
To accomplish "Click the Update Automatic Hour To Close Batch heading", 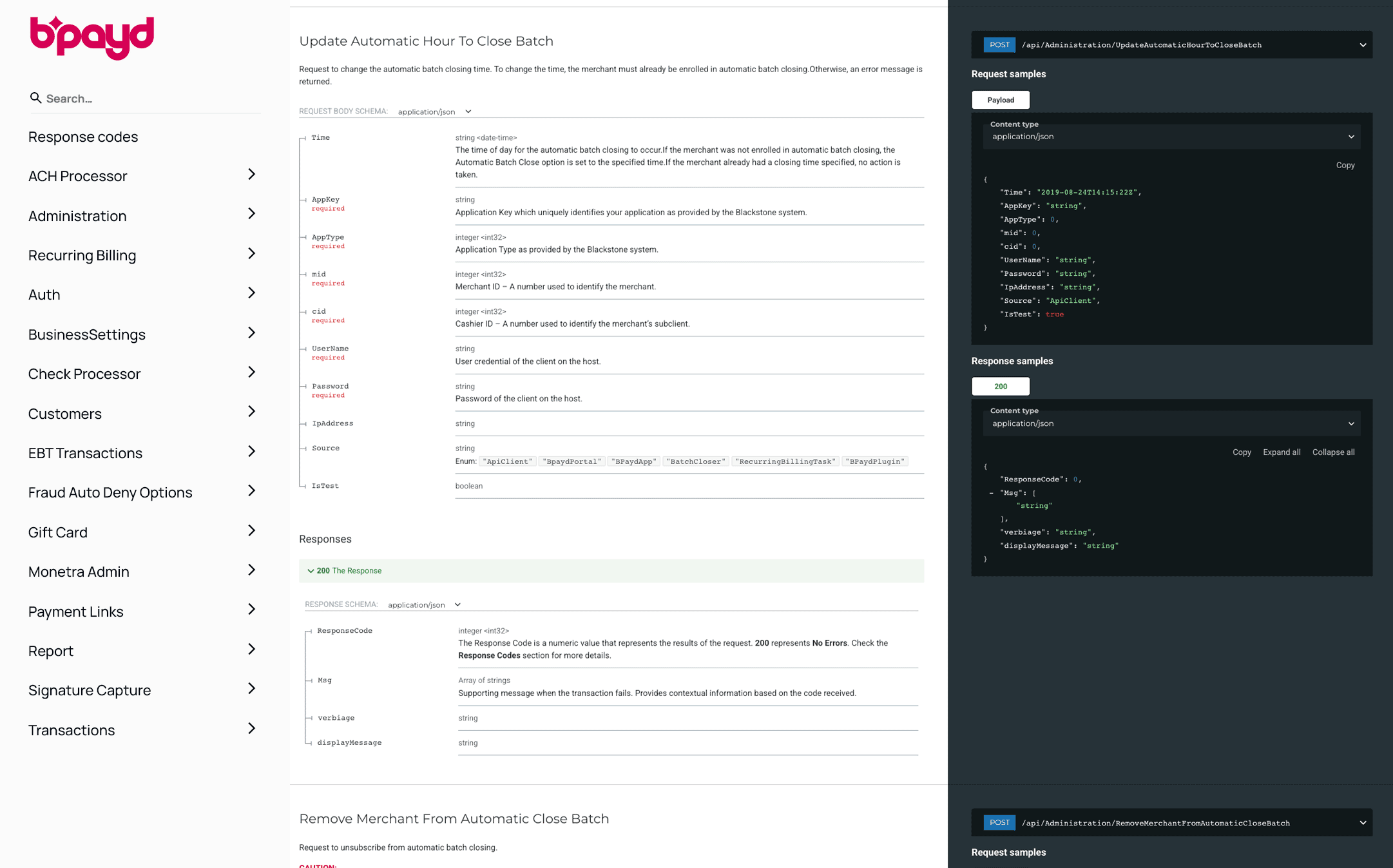I will click(x=426, y=41).
